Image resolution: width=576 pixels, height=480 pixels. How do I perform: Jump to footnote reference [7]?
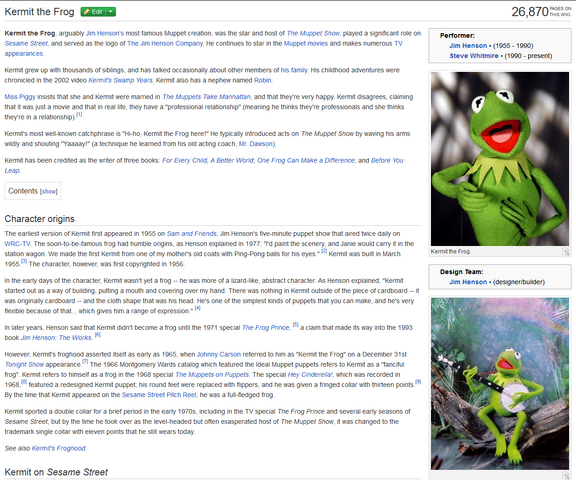pos(85,362)
